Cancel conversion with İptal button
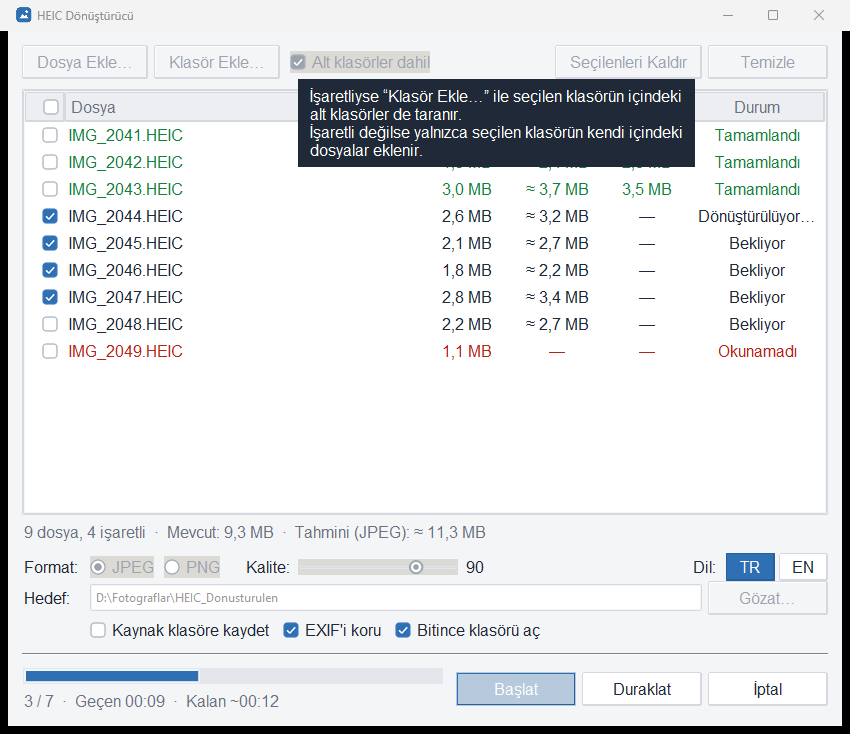This screenshot has height=734, width=850. 768,689
